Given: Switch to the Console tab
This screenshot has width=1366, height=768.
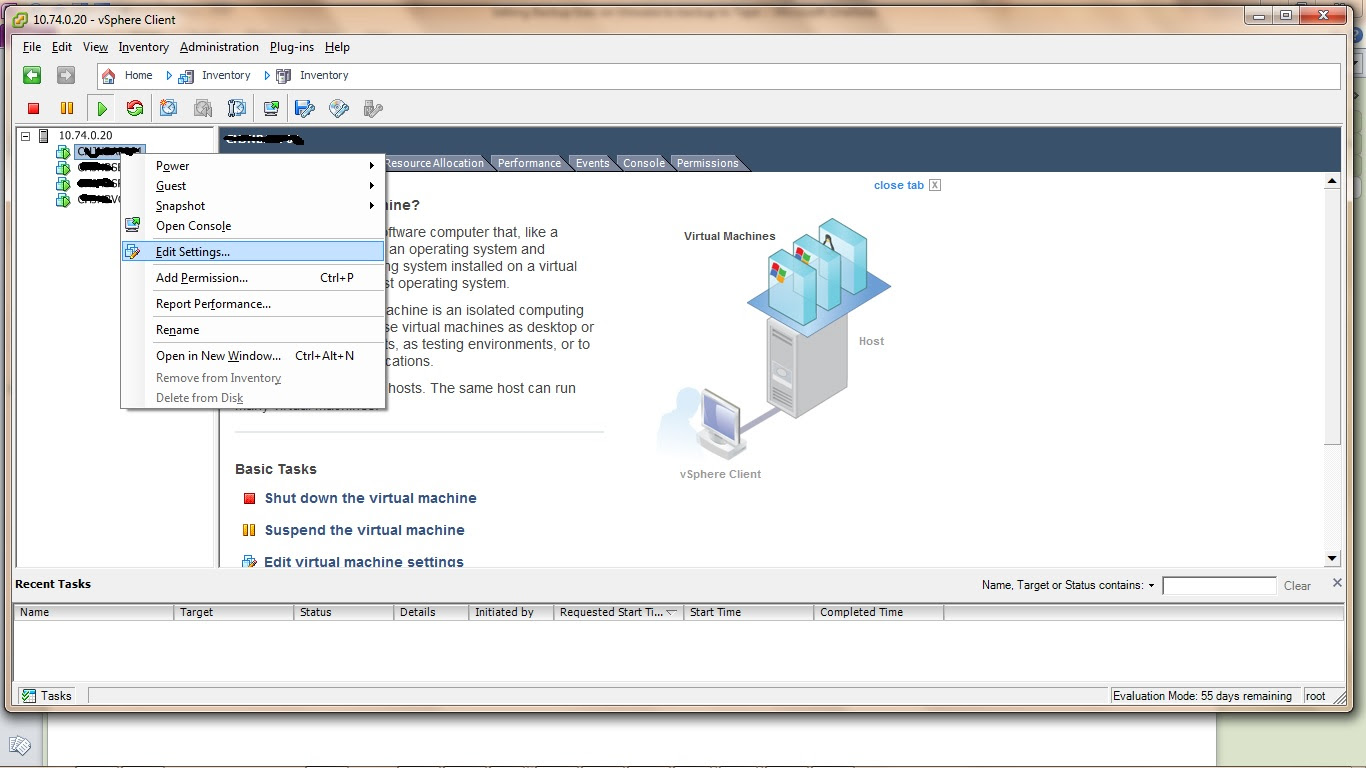Looking at the screenshot, I should pos(644,163).
